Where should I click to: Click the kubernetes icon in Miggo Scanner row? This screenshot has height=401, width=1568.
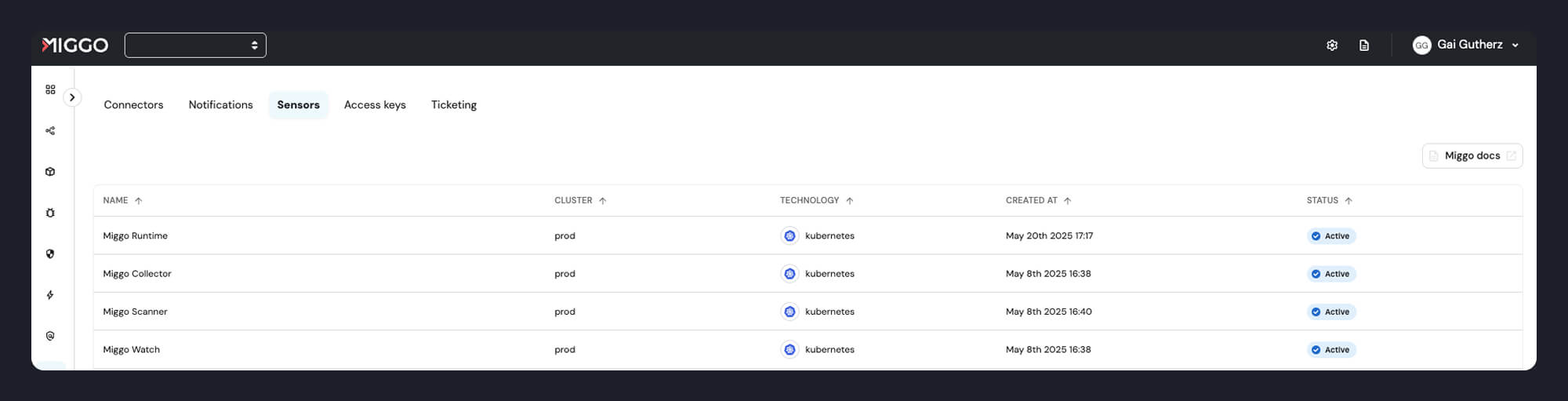789,312
